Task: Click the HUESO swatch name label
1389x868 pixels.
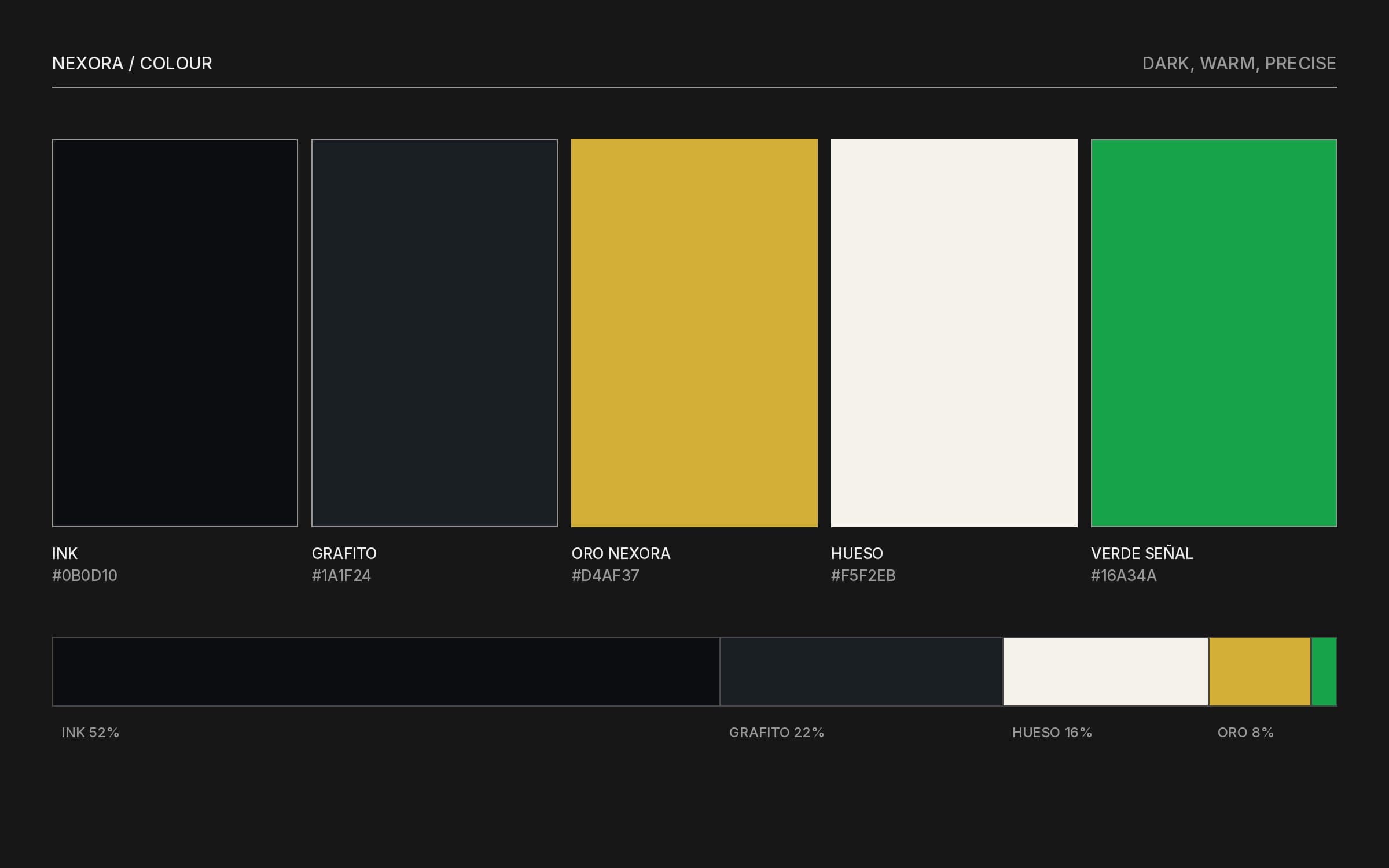Action: click(857, 554)
